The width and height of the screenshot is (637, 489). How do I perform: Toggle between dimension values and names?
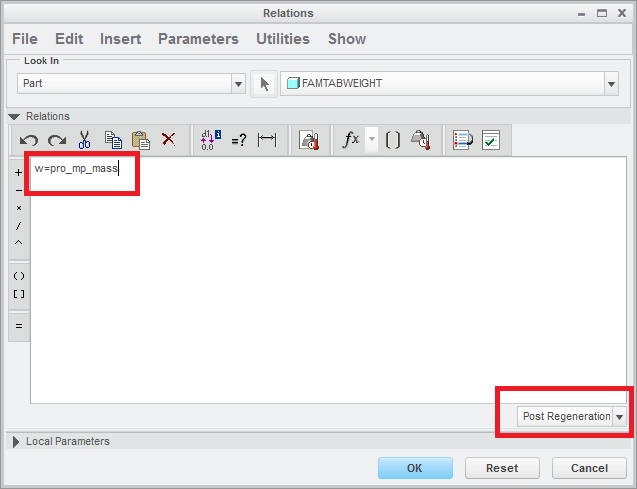click(211, 140)
